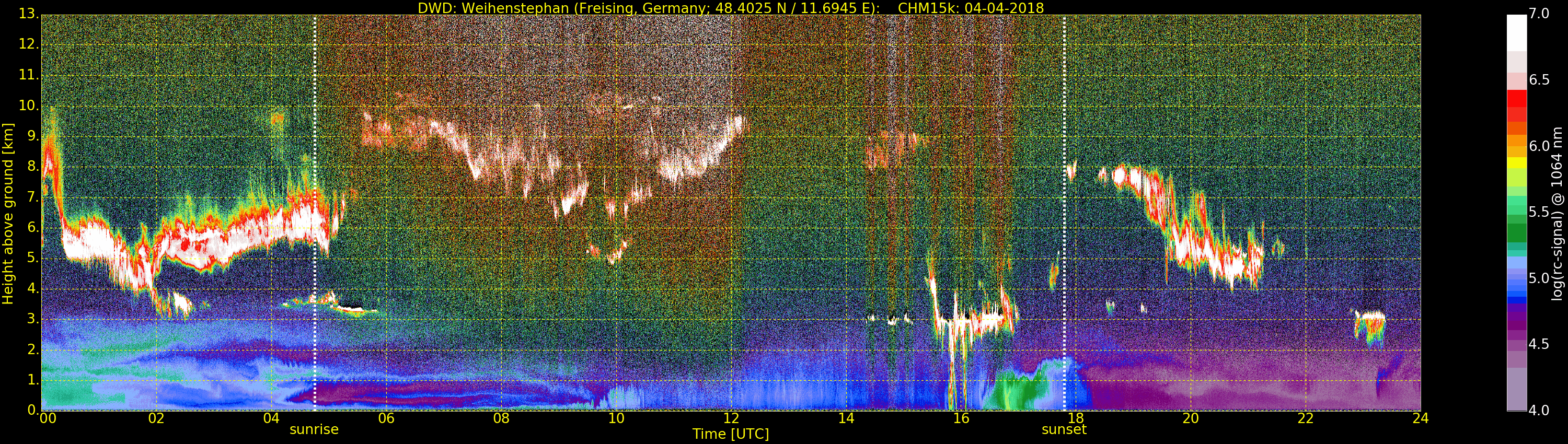Select height axis tick '10.'
The width and height of the screenshot is (1568, 444).
point(29,106)
